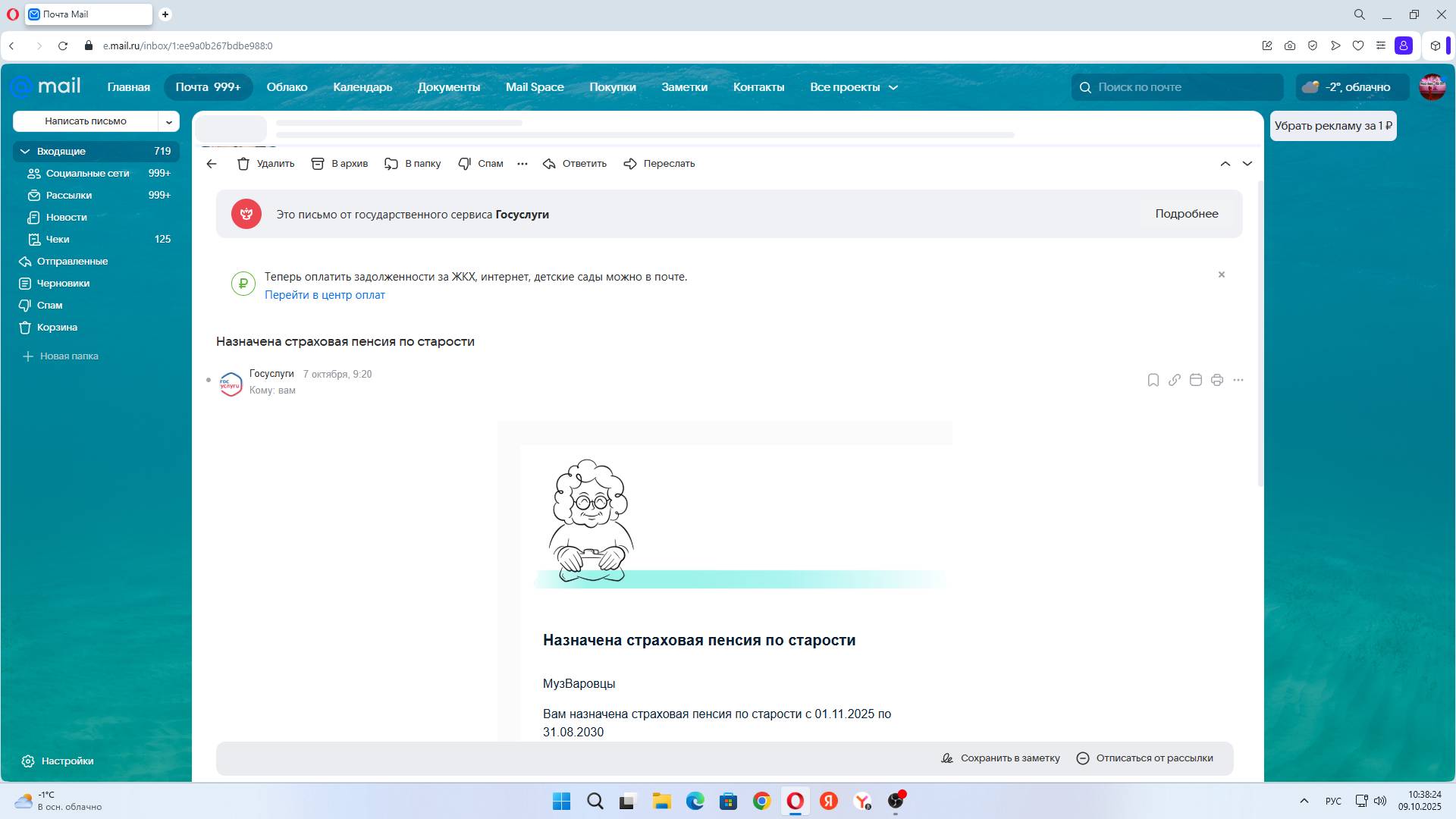Expand the Все проекты menu
The width and height of the screenshot is (1456, 819).
[x=853, y=87]
